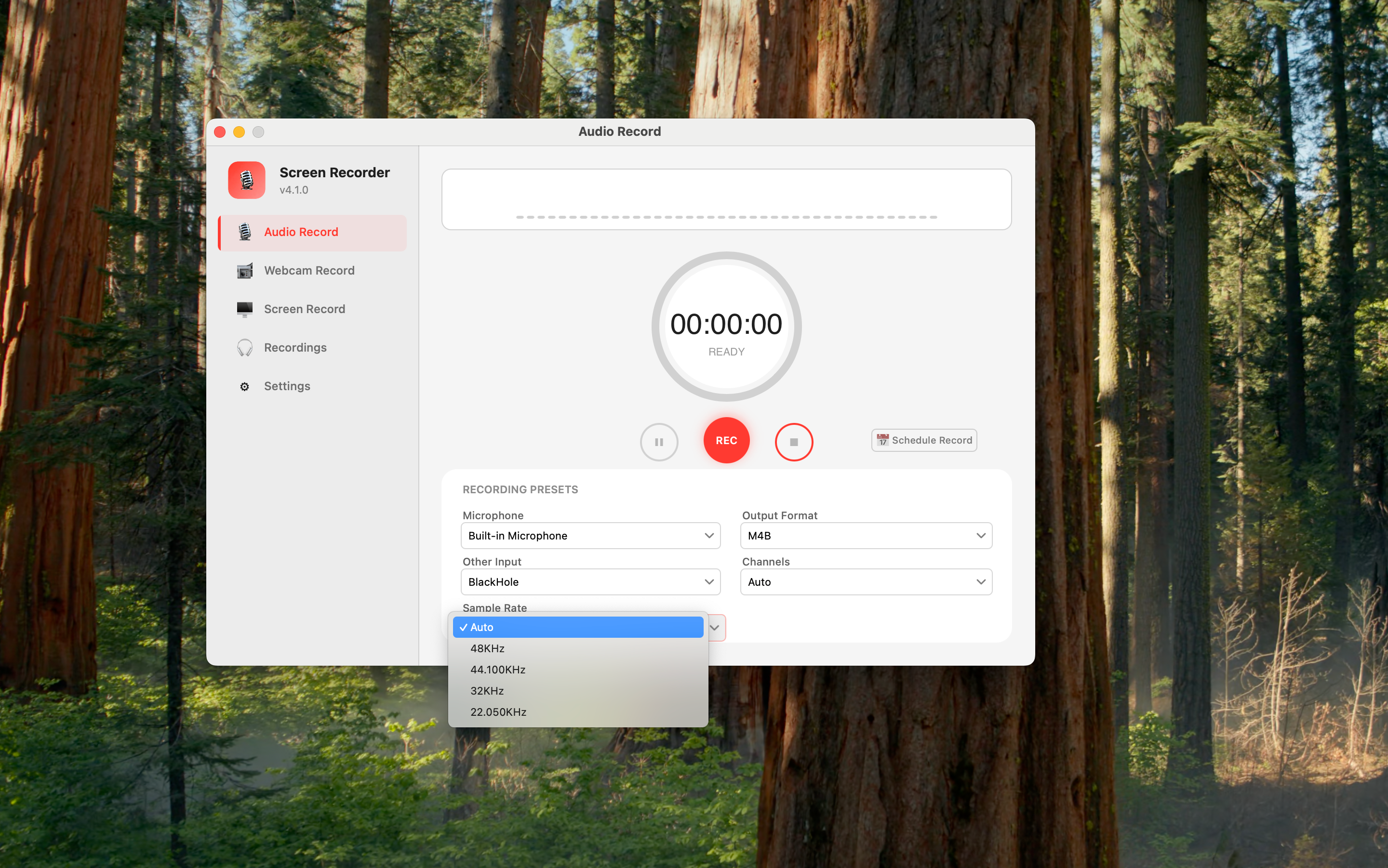Close the Audio Record window
This screenshot has height=868, width=1388.
point(220,132)
